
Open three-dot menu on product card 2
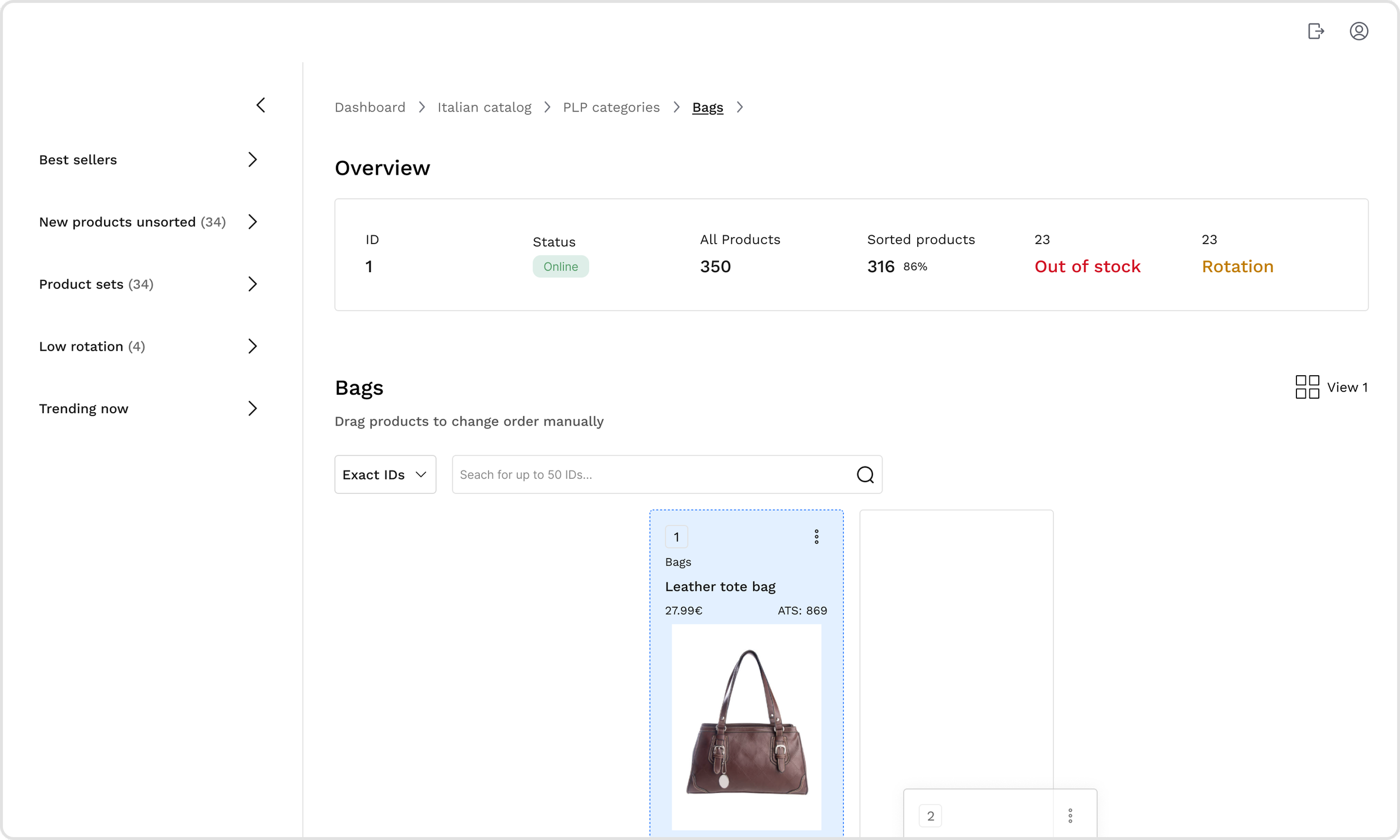tap(1070, 816)
